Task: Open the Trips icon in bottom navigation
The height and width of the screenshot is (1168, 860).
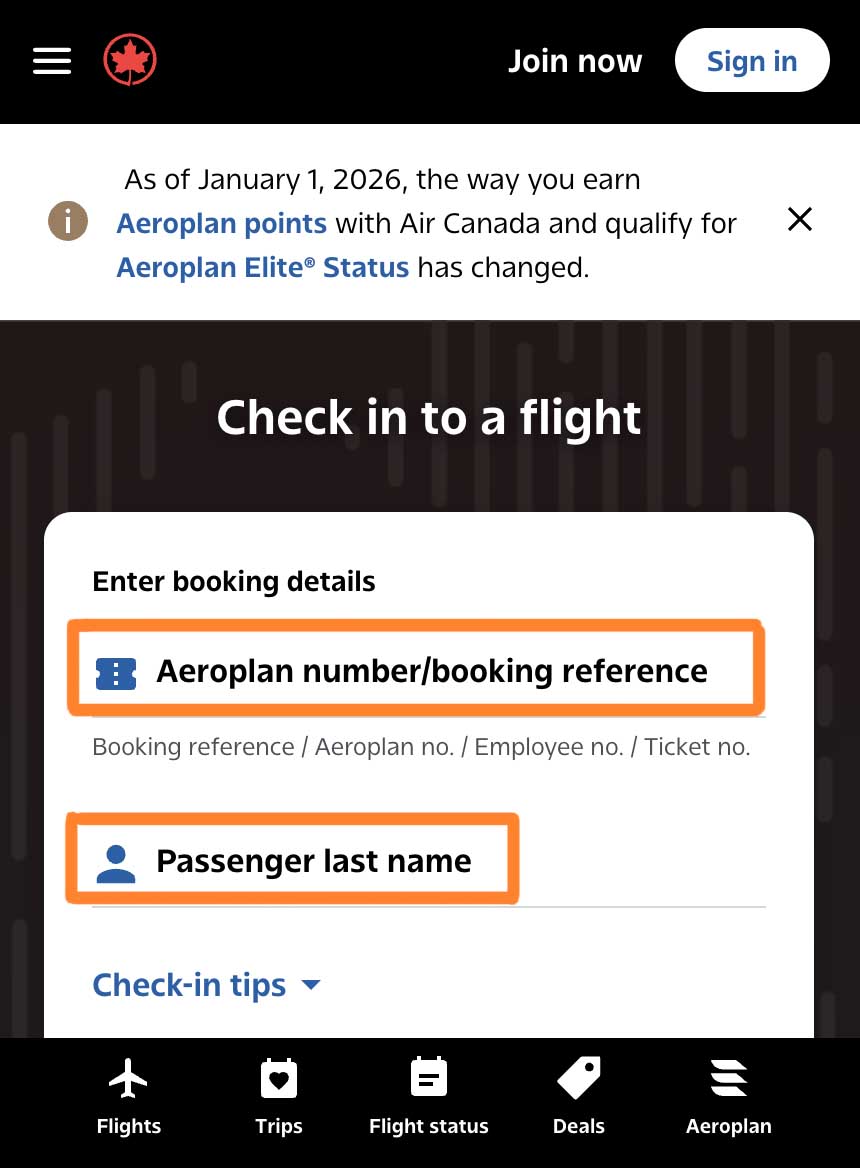Action: tap(278, 1078)
